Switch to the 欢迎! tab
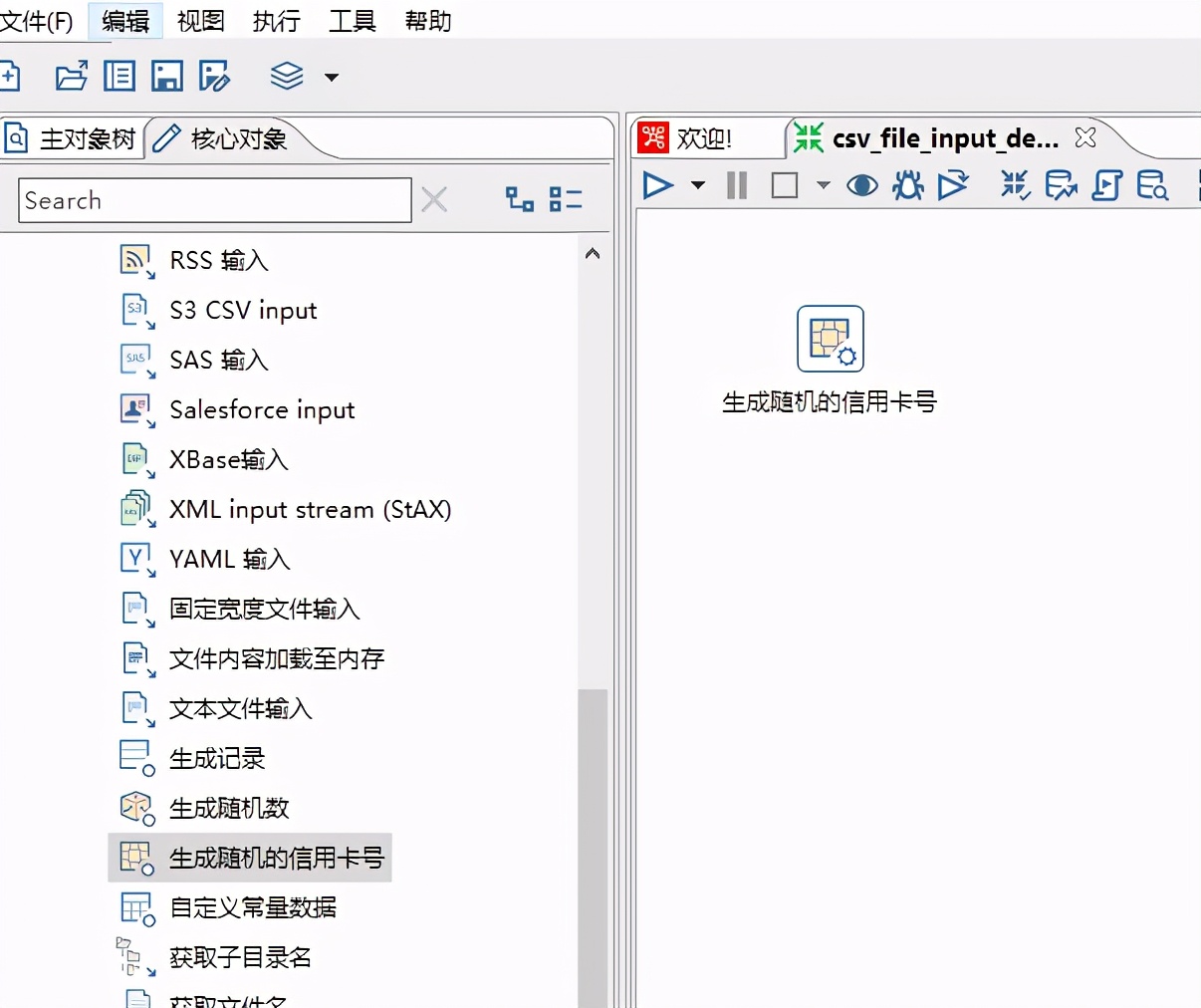Screen dimensions: 1201x1008 [704, 138]
